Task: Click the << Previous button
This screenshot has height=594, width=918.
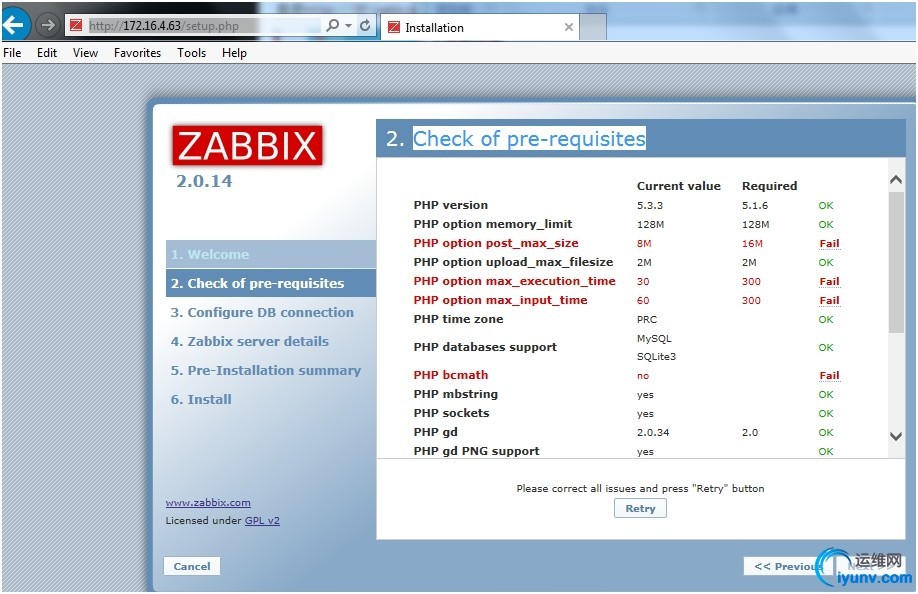Action: point(789,566)
